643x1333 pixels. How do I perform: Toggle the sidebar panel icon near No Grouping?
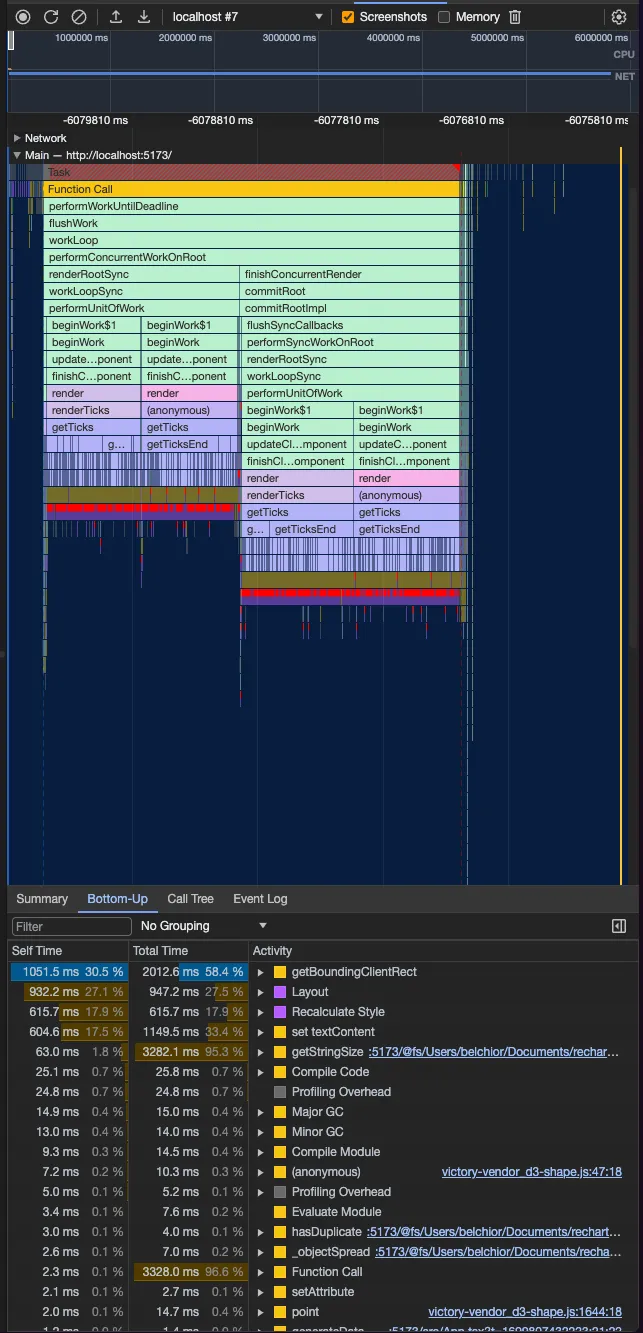point(619,926)
